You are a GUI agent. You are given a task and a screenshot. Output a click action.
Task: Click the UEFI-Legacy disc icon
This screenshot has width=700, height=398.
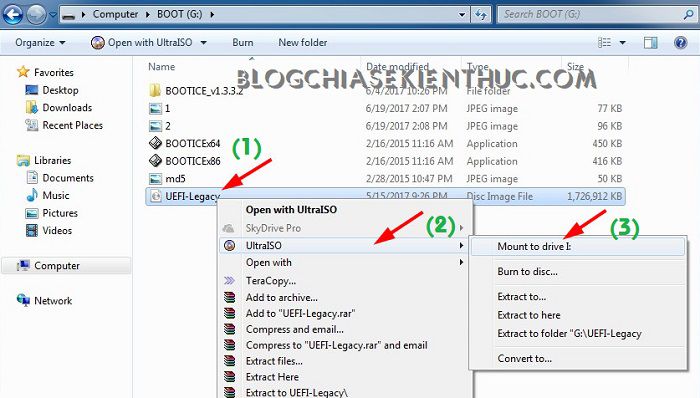155,196
